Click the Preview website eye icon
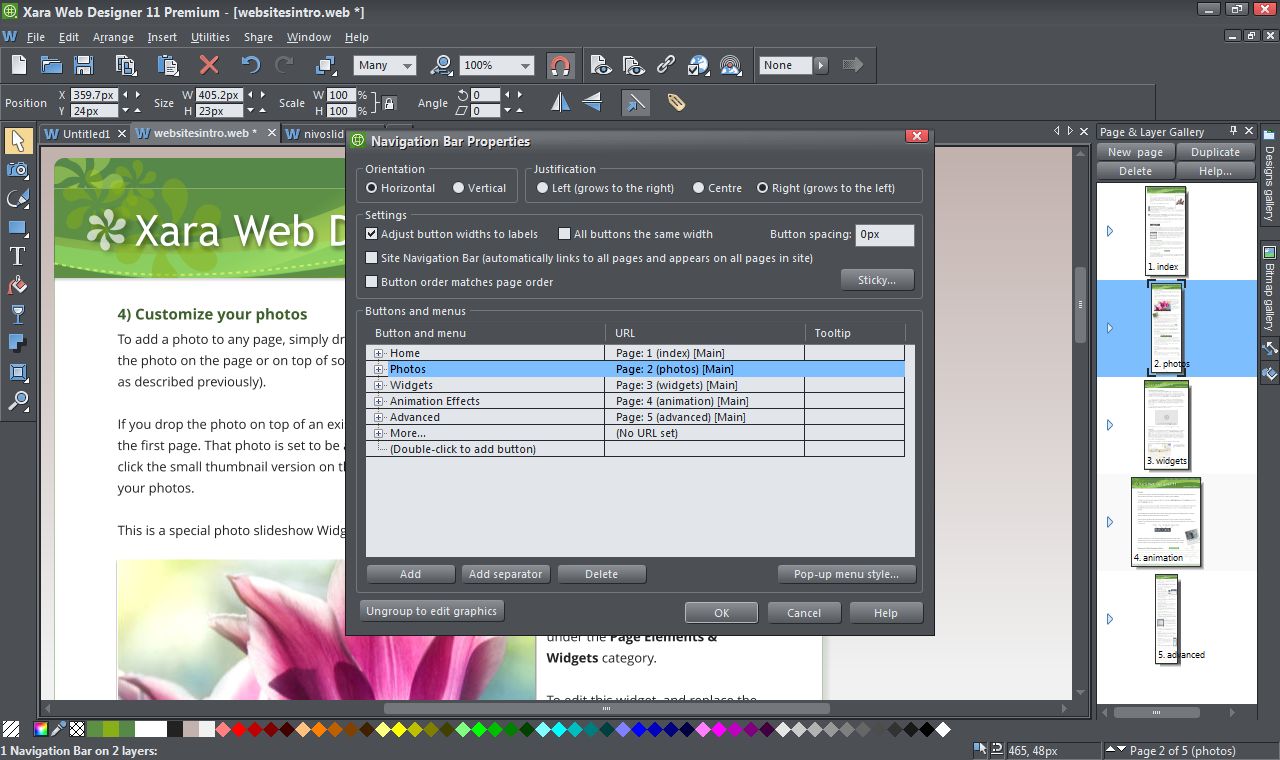This screenshot has width=1280, height=760. click(633, 65)
